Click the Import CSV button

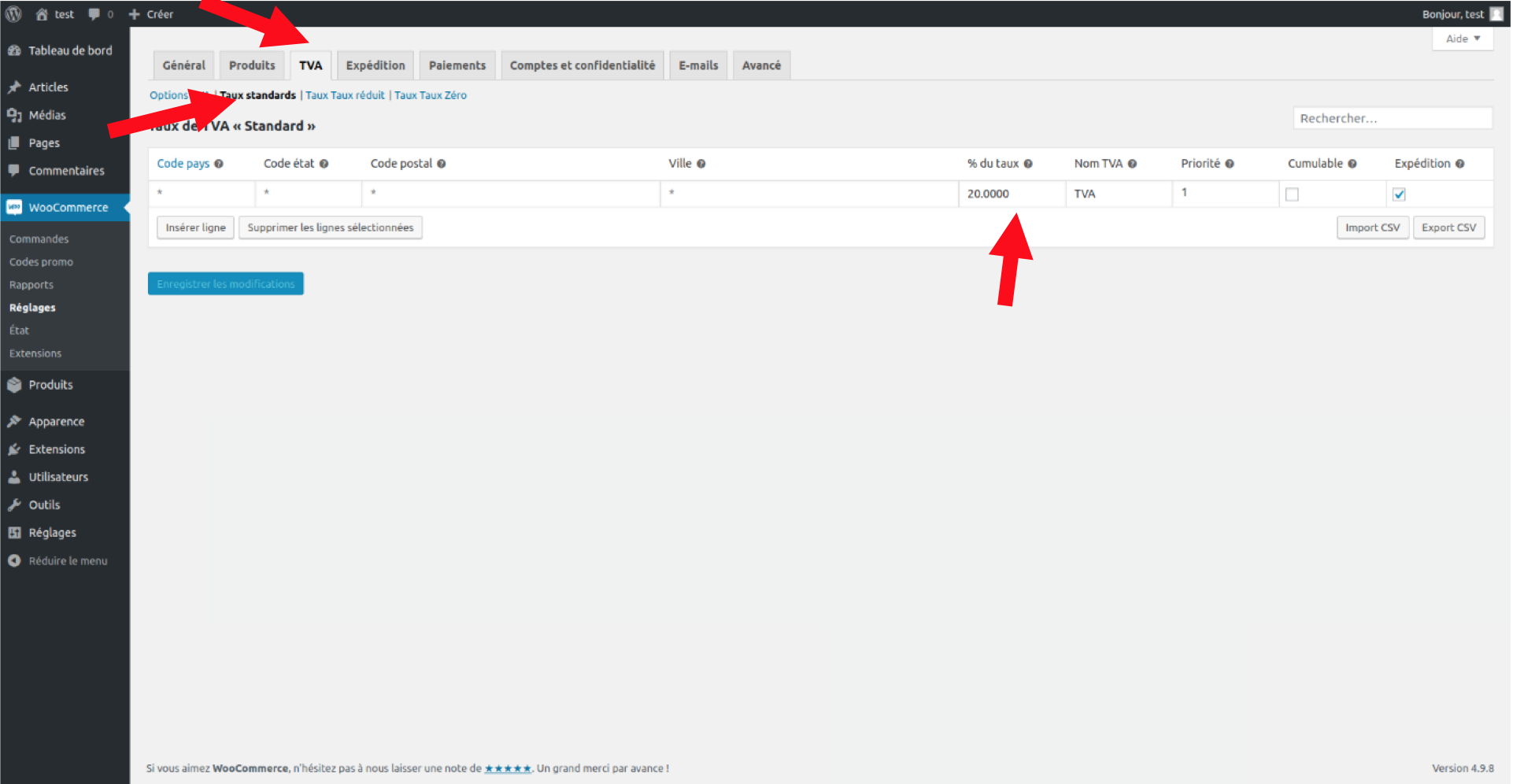(1372, 227)
